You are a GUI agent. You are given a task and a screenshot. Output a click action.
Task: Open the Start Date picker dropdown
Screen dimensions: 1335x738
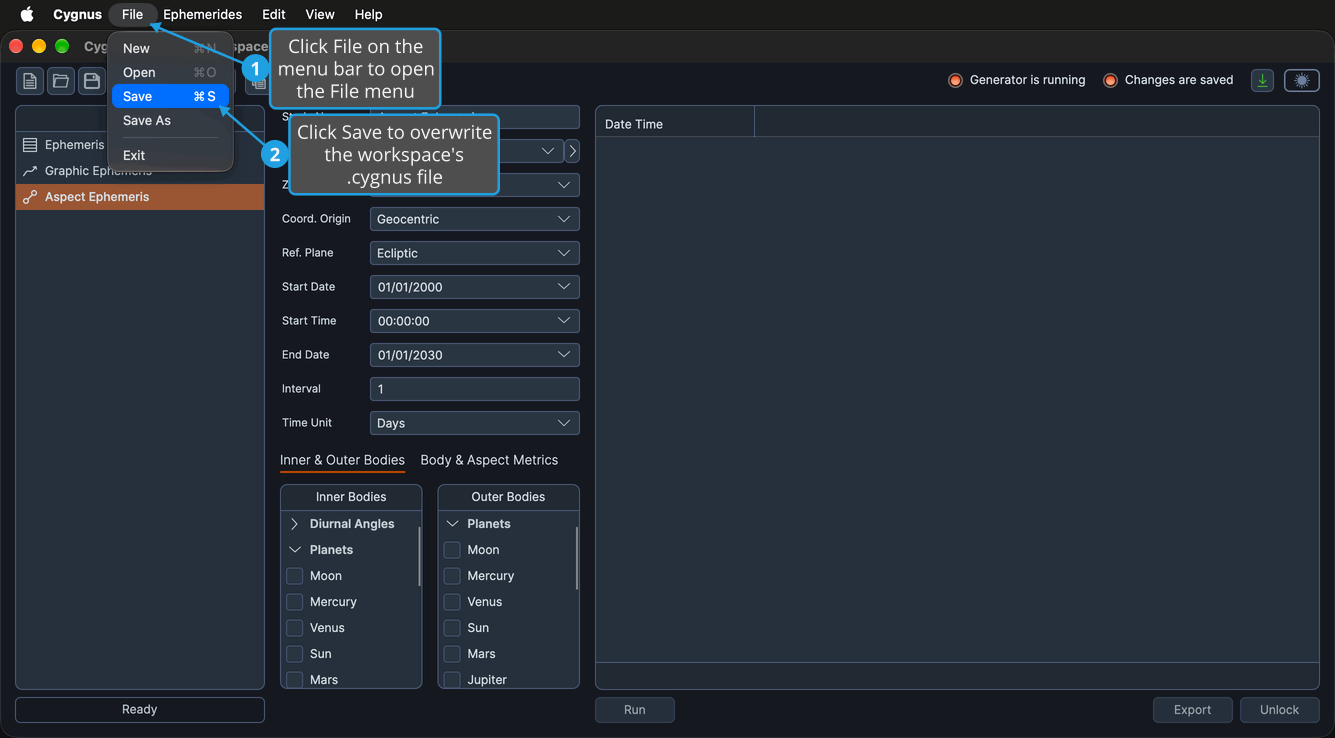[x=475, y=287]
